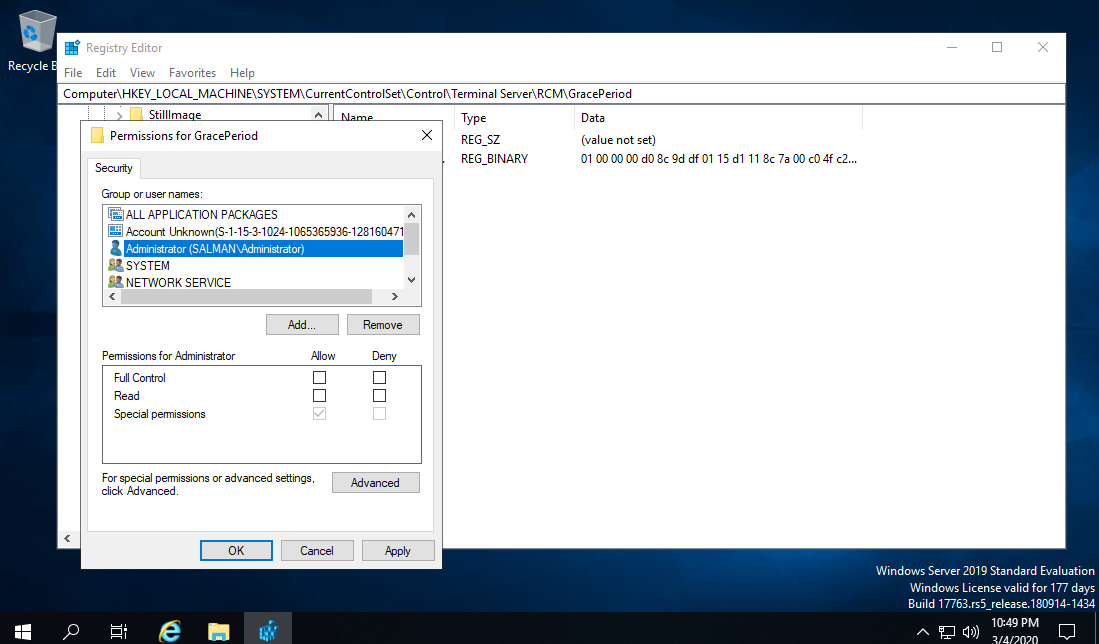Click user list vertical scrollbar thumb
The width and height of the screenshot is (1099, 644).
[x=412, y=239]
